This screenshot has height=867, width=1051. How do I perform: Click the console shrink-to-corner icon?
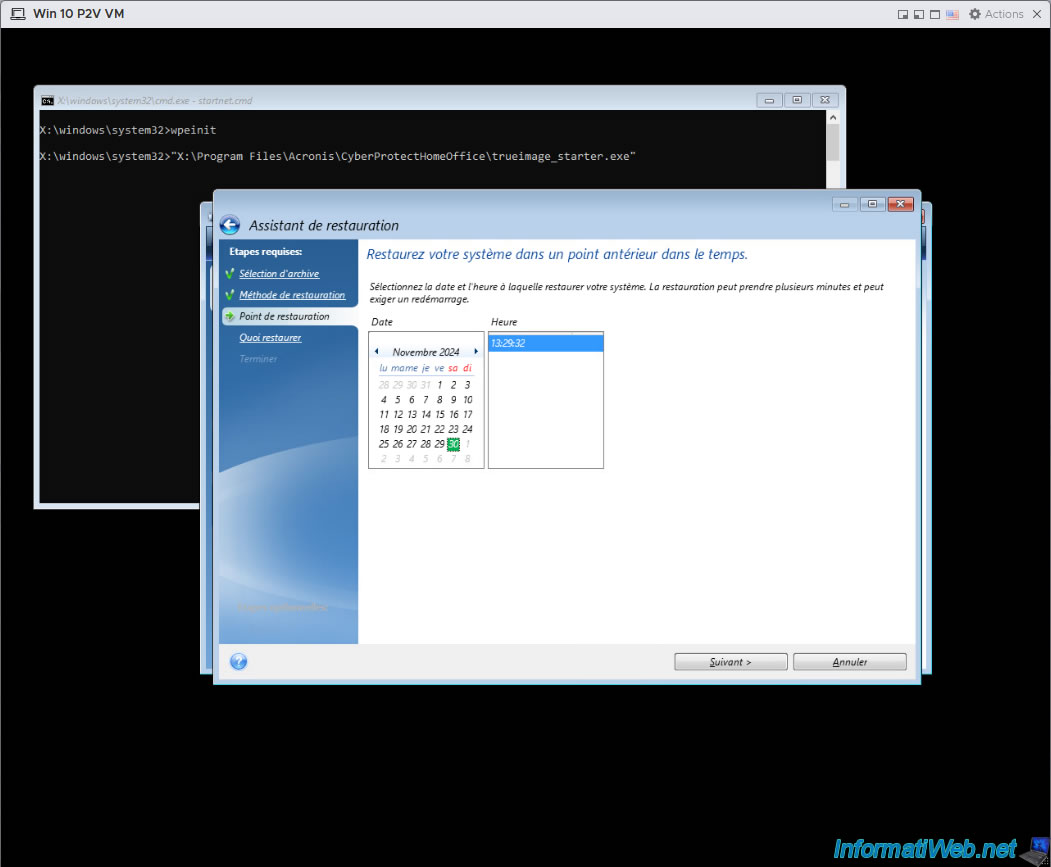coord(903,14)
